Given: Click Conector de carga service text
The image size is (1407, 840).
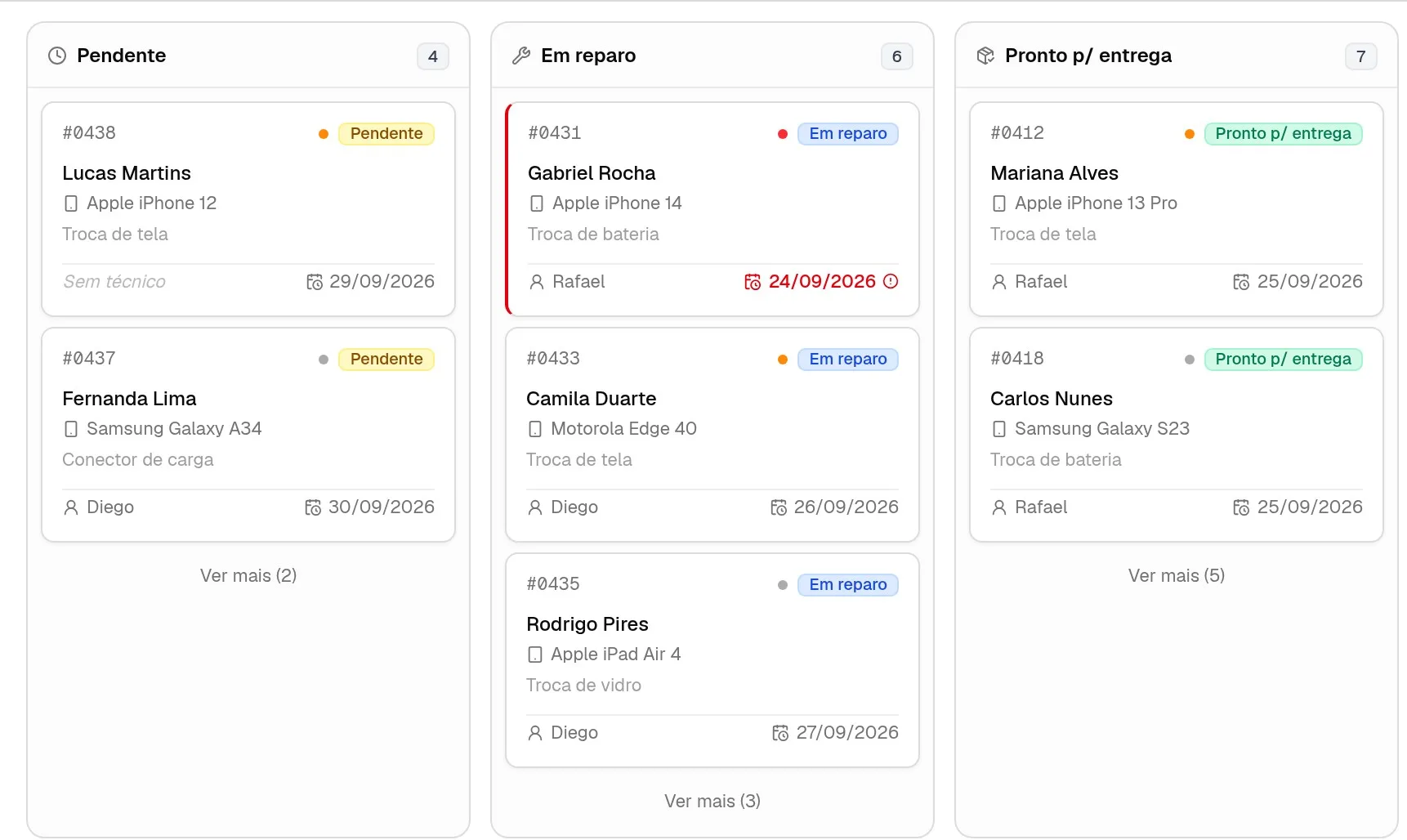Looking at the screenshot, I should click(138, 460).
